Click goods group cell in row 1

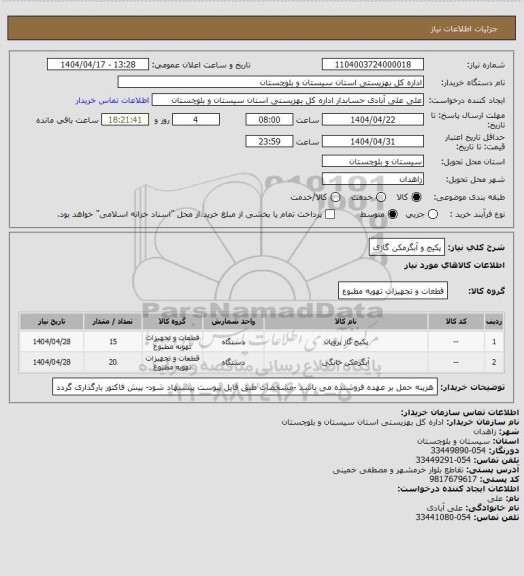(172, 342)
